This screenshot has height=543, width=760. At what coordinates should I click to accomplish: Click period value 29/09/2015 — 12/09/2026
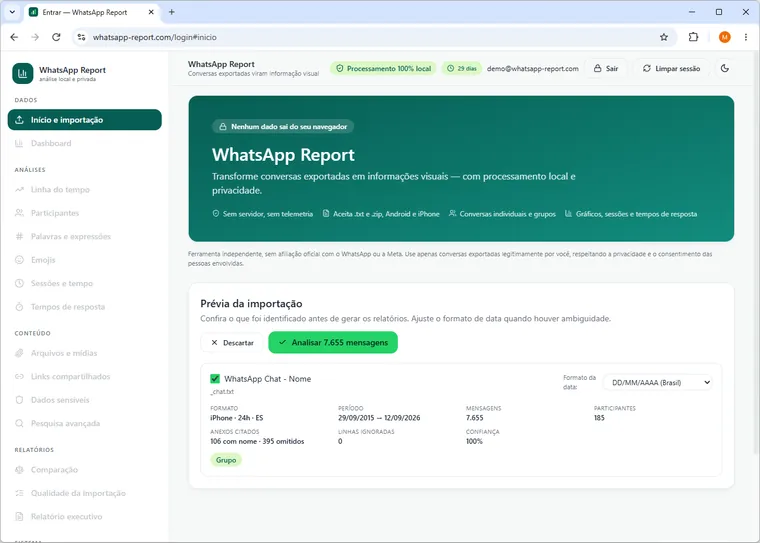click(x=379, y=418)
